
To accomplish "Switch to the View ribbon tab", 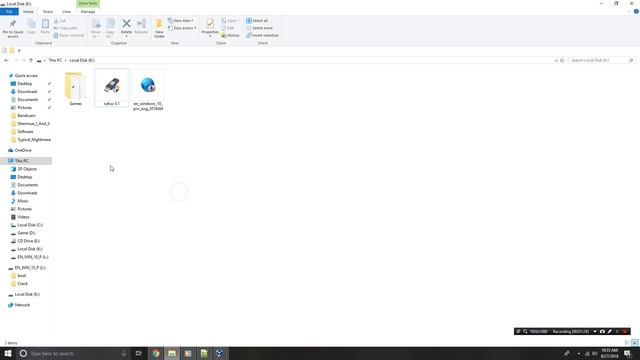I will [x=66, y=11].
